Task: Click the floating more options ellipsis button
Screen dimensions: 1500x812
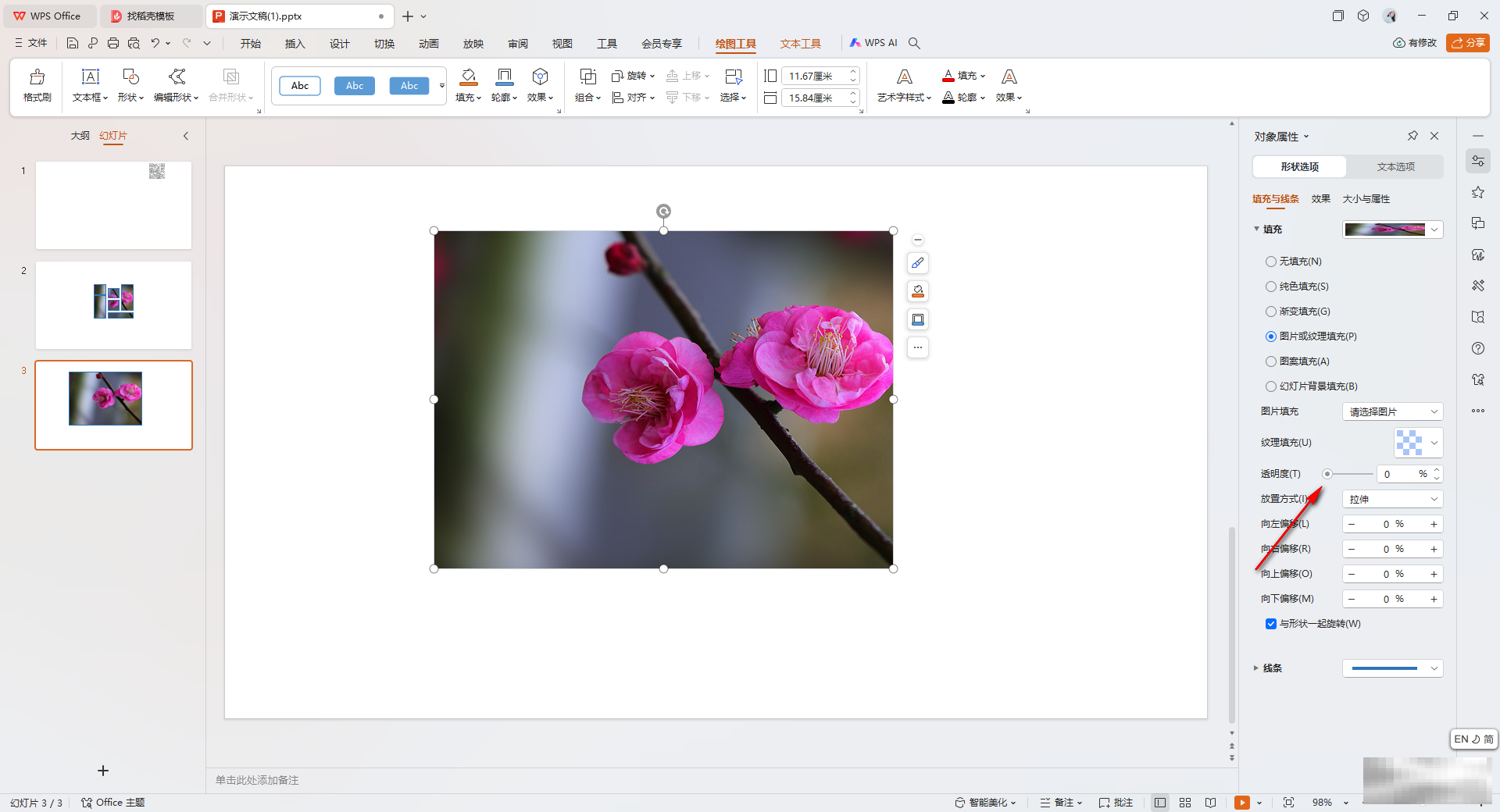Action: (918, 347)
